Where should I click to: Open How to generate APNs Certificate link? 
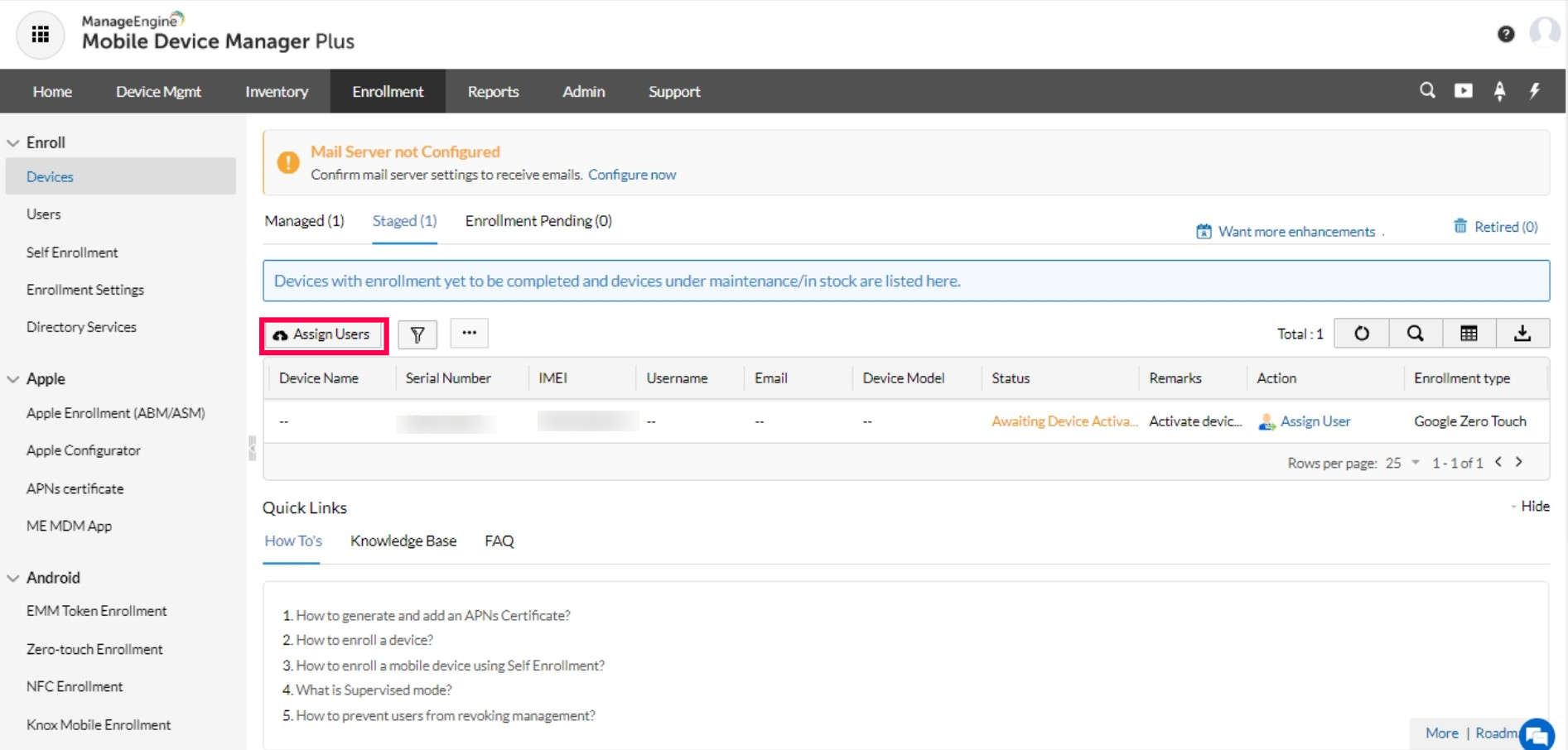433,616
